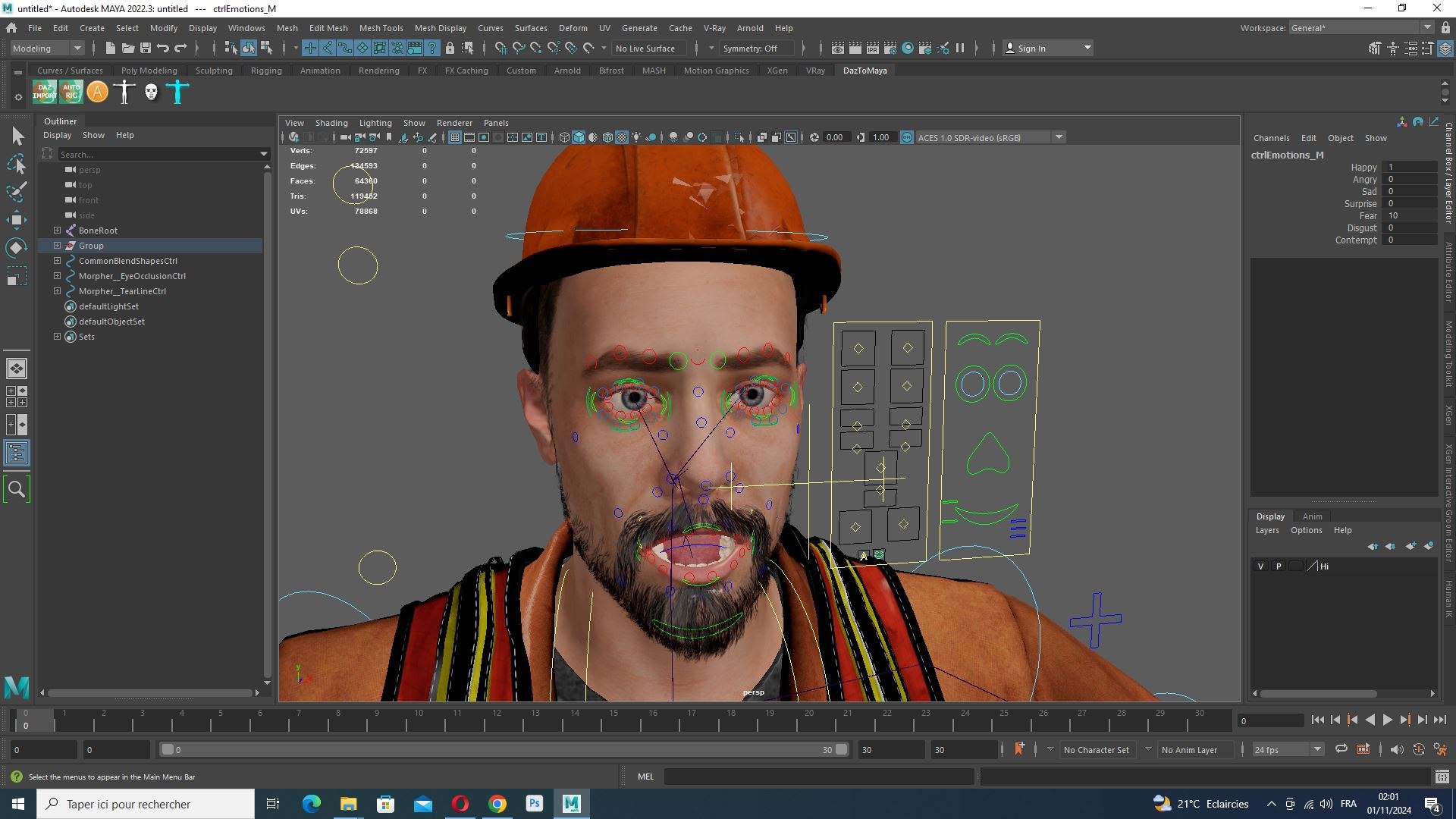
Task: Open the Workspace General dropdown
Action: (x=1361, y=28)
